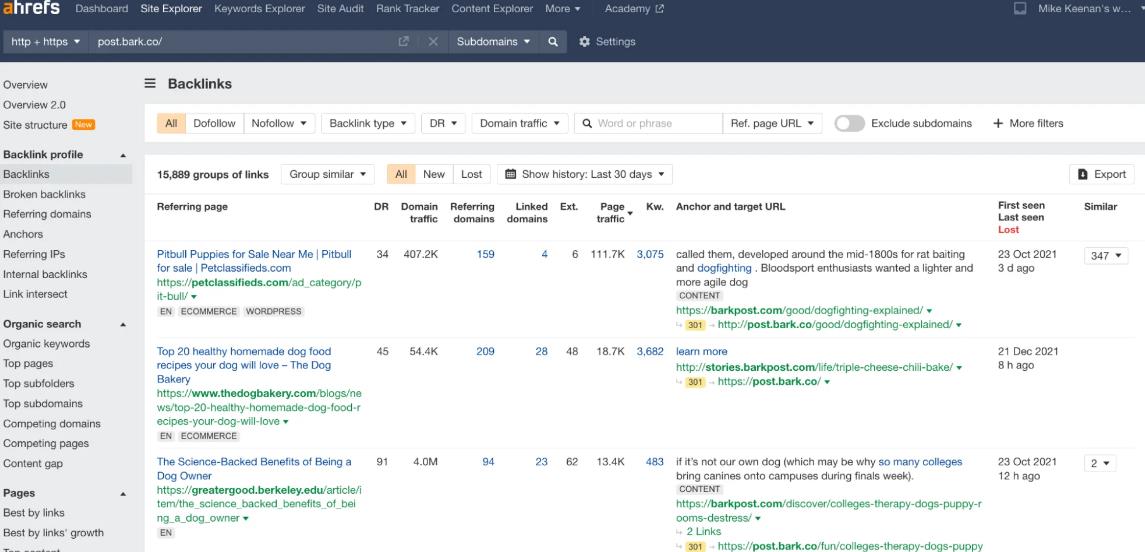The height and width of the screenshot is (552, 1145).
Task: Open the More menu dropdown
Action: (563, 9)
